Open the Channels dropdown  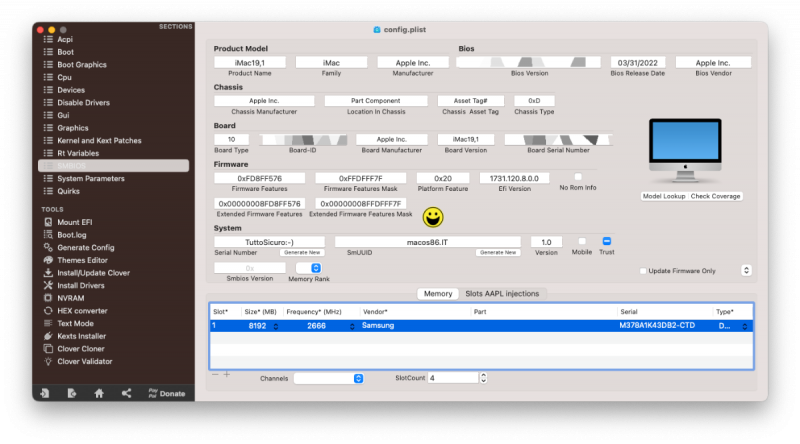click(x=329, y=378)
